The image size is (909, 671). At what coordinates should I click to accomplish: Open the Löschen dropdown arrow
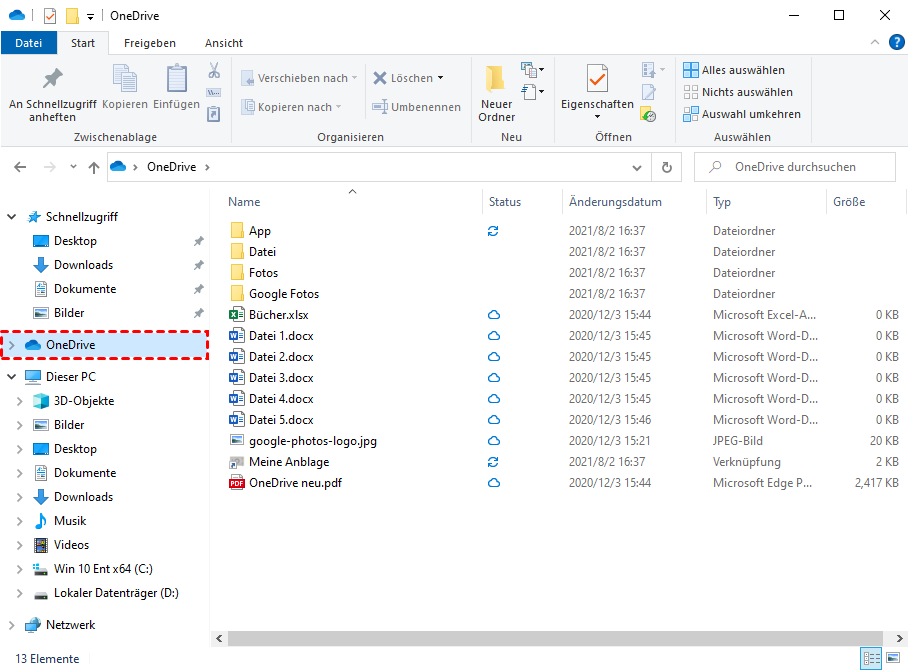tap(440, 78)
